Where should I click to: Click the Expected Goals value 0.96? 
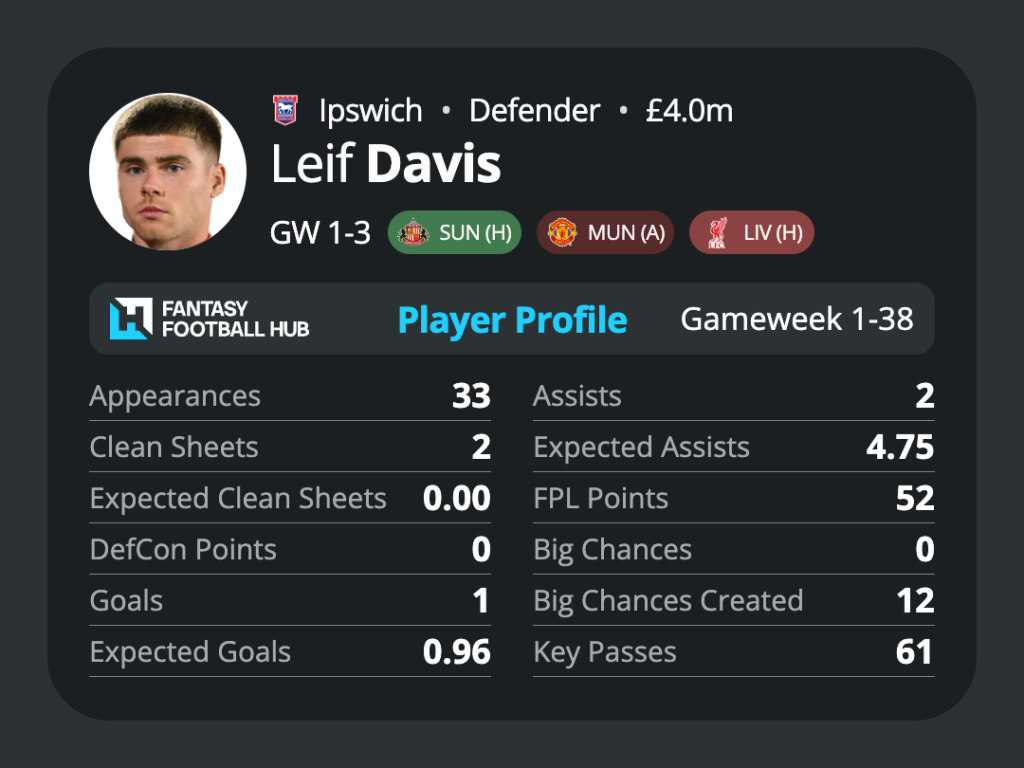click(456, 652)
